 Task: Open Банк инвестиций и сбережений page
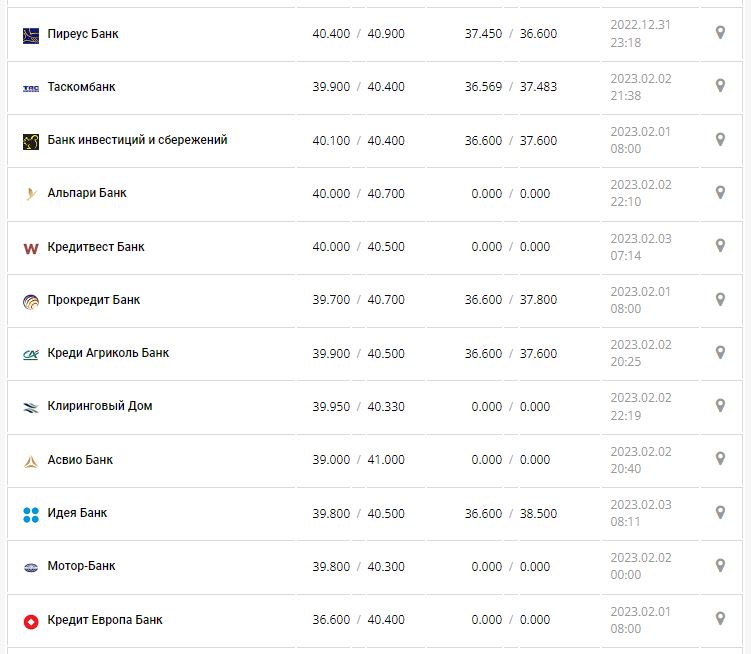[137, 140]
